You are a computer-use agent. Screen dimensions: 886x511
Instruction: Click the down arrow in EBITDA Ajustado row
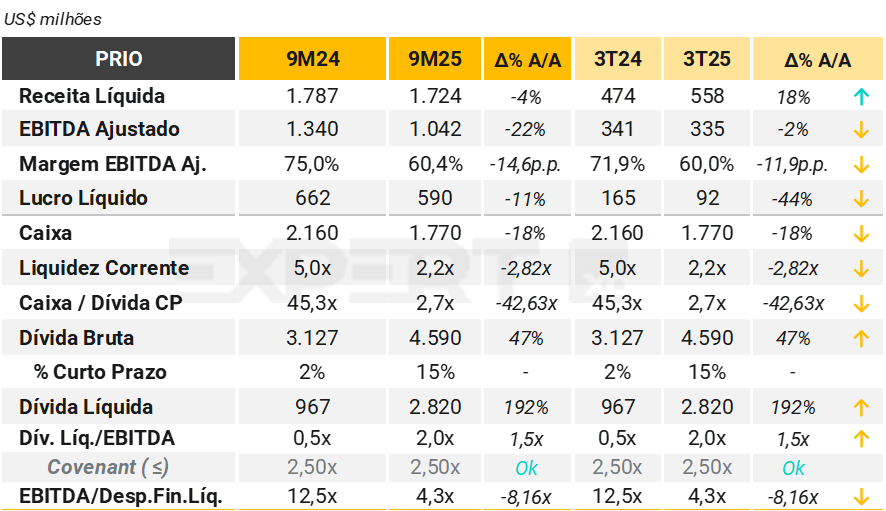click(859, 130)
